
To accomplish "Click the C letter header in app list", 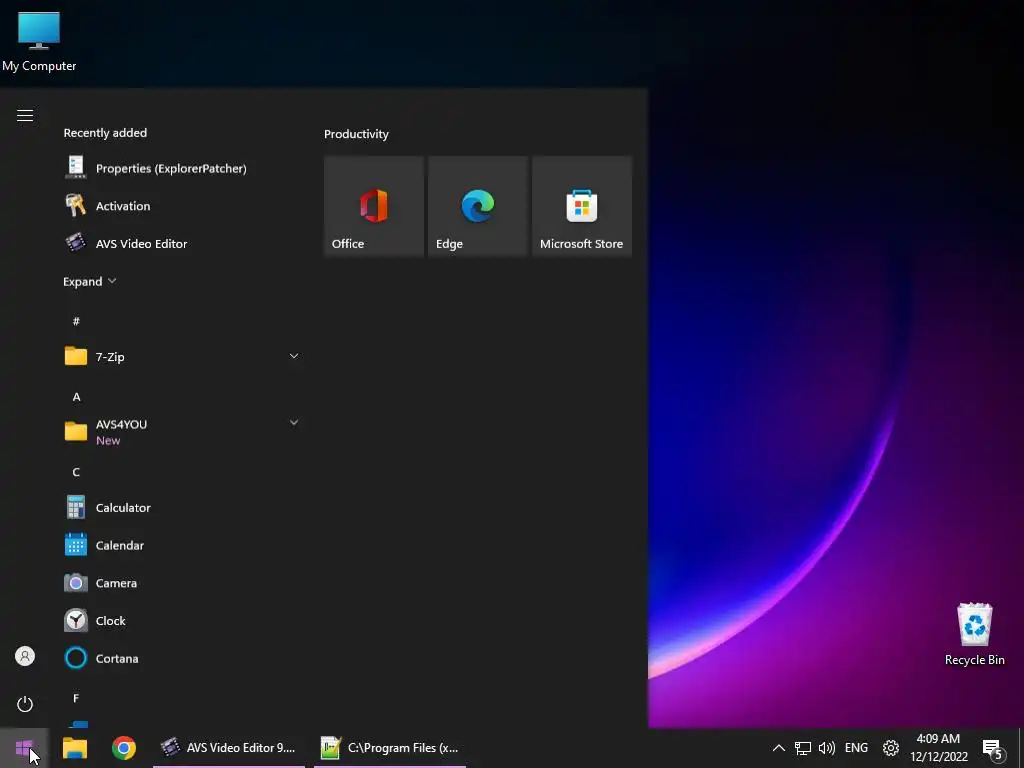I will pyautogui.click(x=76, y=472).
